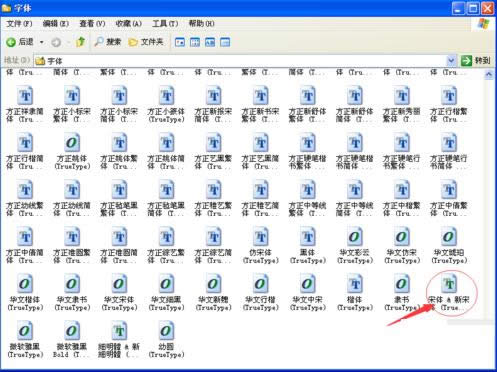Screen dimensions: 497x372
Task: Select the 方正姚体繁体 font icon
Action: coord(119,143)
